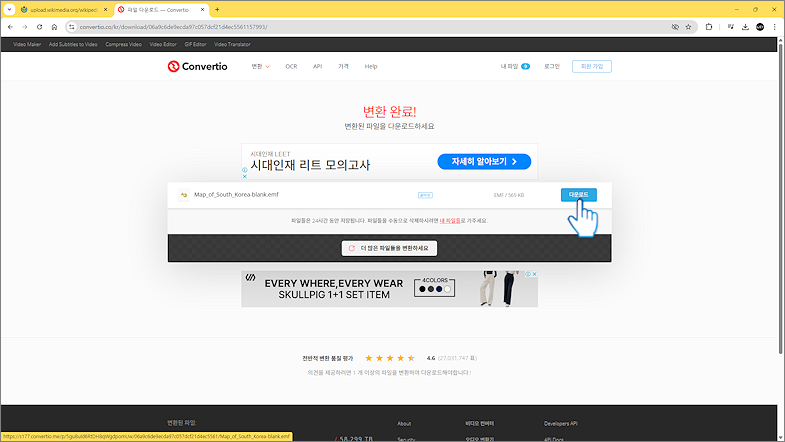The width and height of the screenshot is (785, 442).
Task: Close the upload.wikimedia.org tab
Action: point(105,10)
